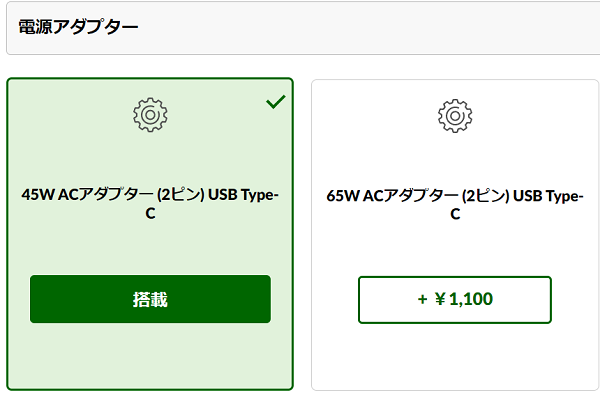Click the 45W ACアダプター (2ピン) USB Type-C title
Viewport: 600px width, 397px height.
click(150, 204)
